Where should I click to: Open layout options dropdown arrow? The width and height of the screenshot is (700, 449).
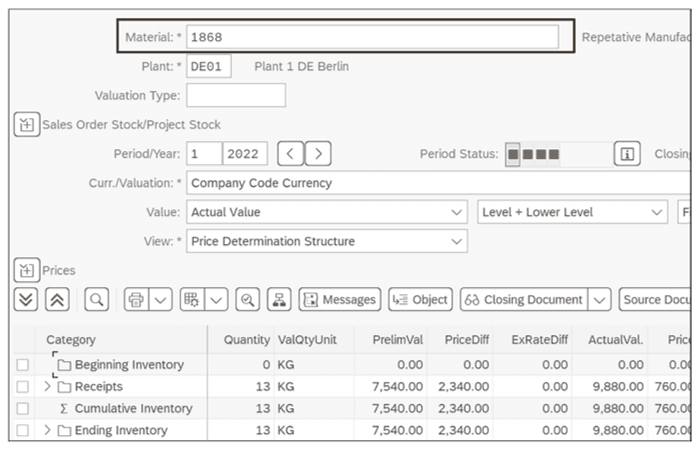click(217, 299)
